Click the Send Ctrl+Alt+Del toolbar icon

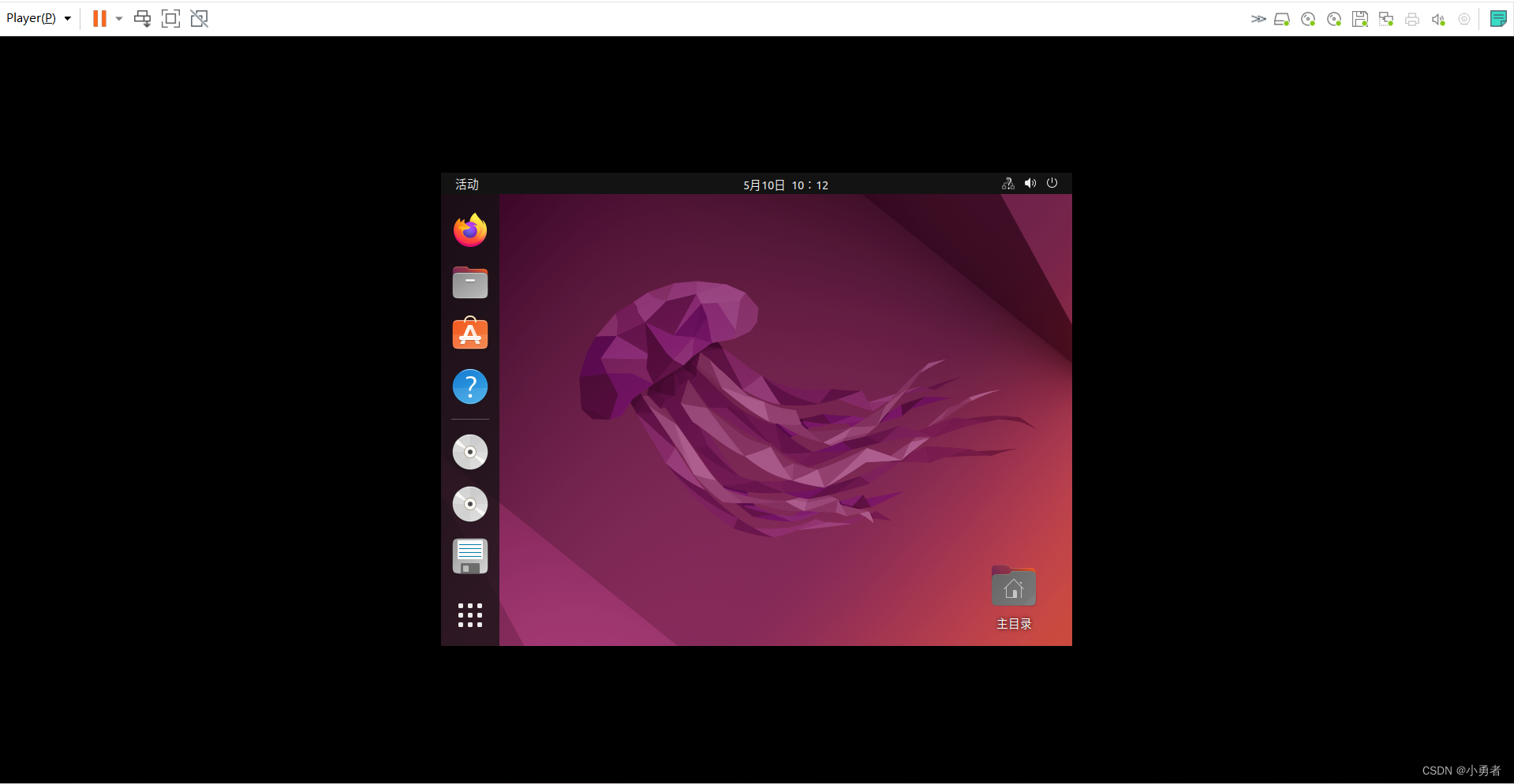pos(142,18)
